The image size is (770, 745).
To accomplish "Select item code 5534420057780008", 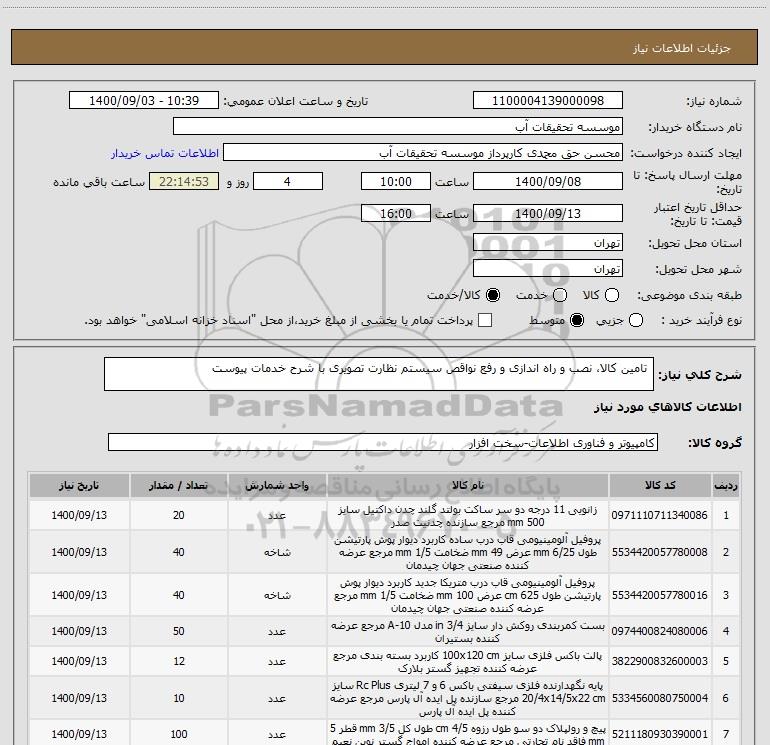I will [x=660, y=552].
